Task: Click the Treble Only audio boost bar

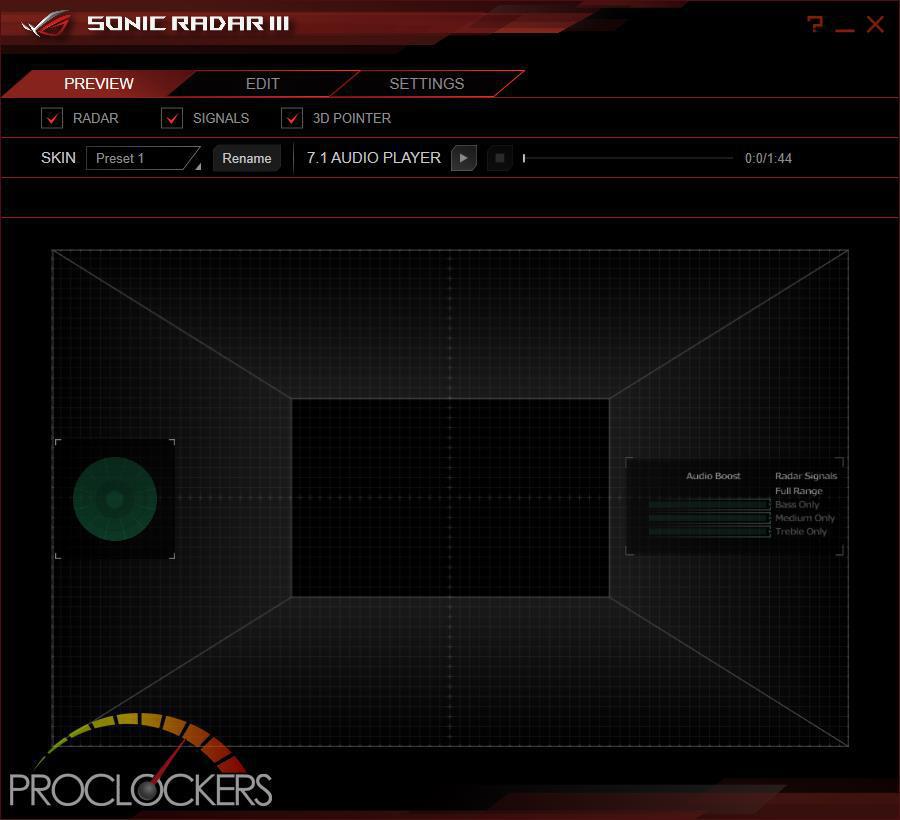Action: click(709, 531)
